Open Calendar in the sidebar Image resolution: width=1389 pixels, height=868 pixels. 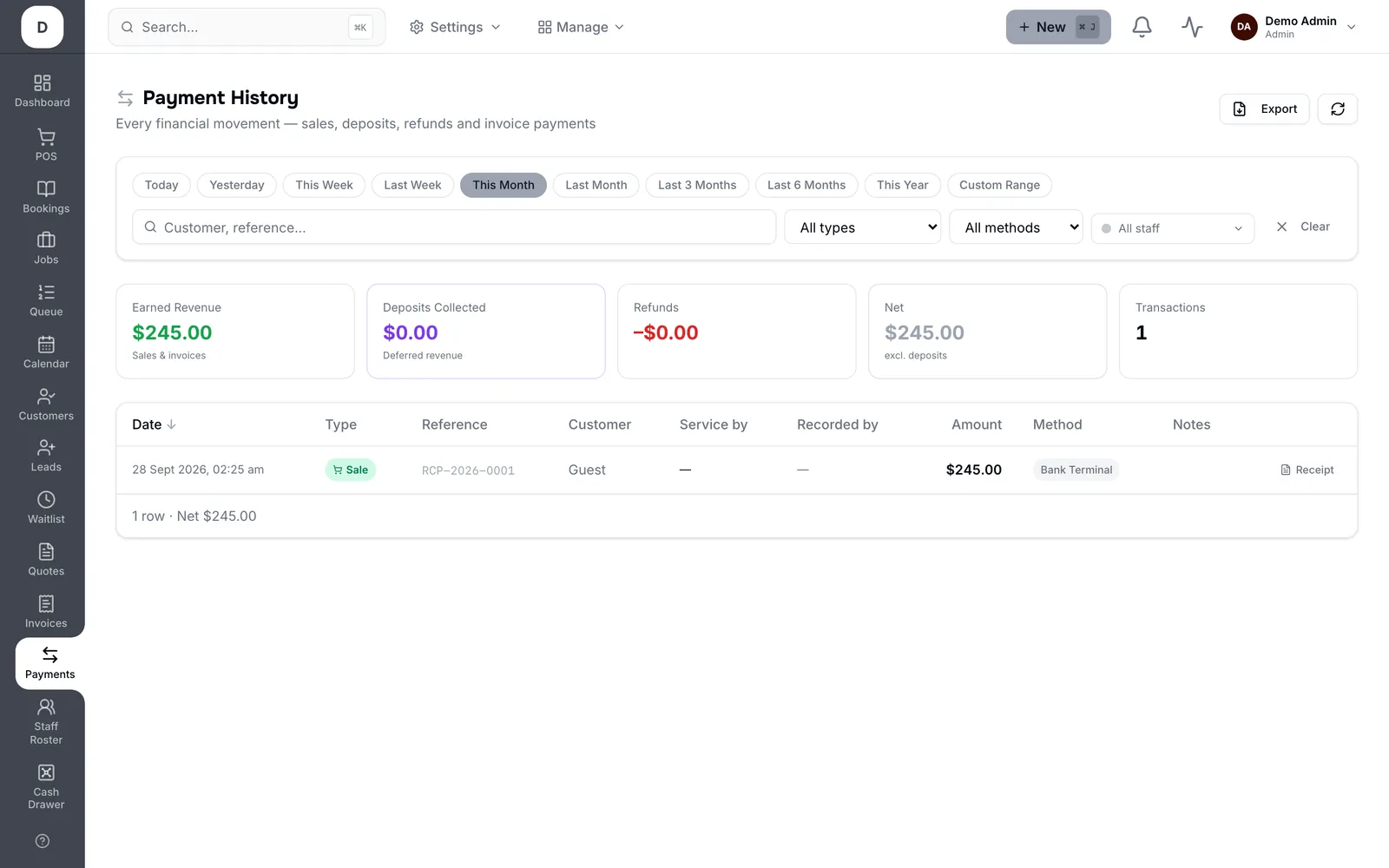pyautogui.click(x=46, y=352)
